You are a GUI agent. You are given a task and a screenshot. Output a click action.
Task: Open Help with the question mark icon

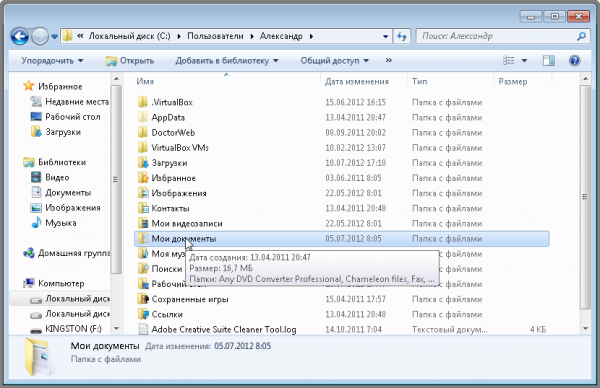574,60
